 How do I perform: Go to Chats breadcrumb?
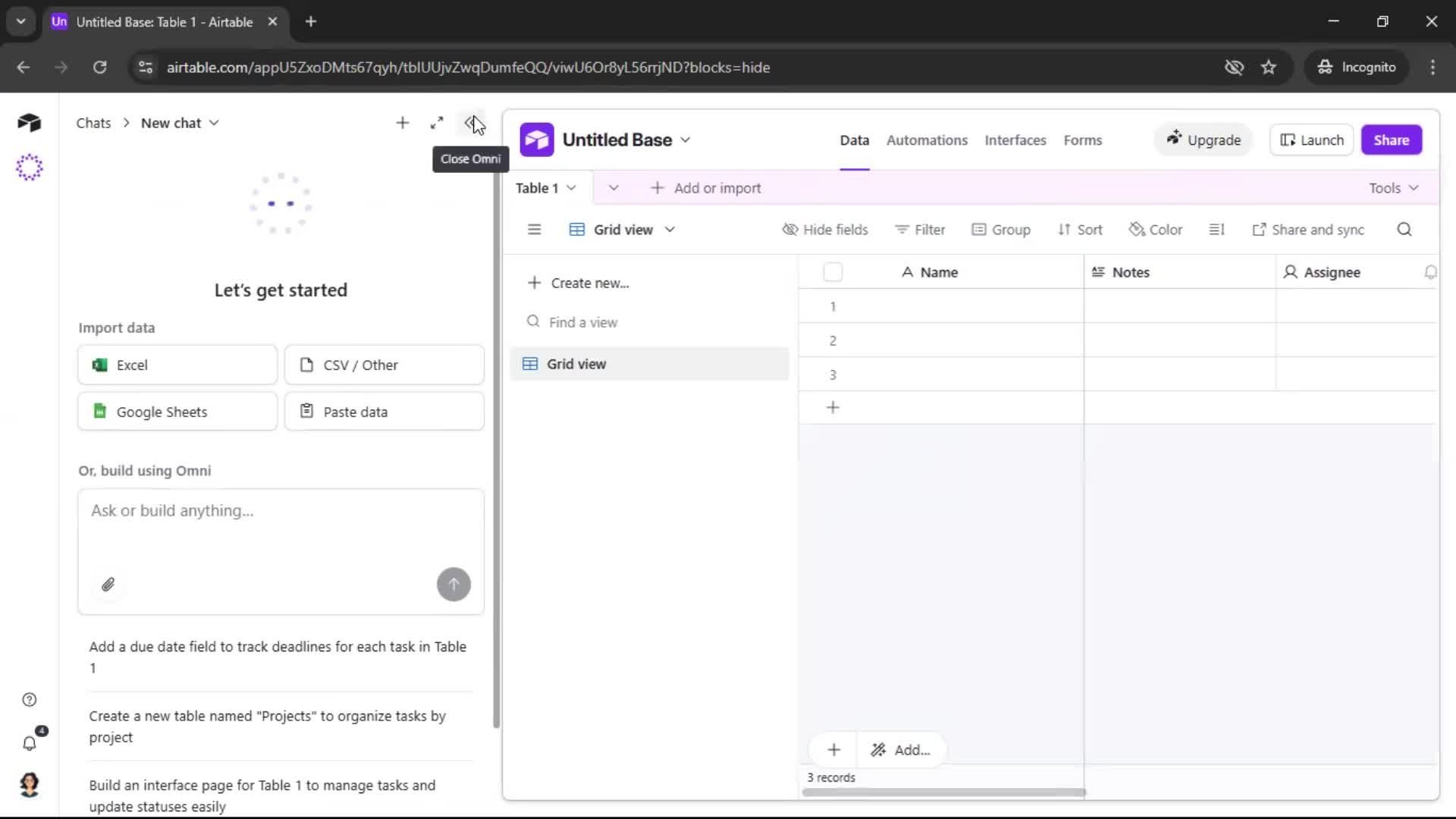pyautogui.click(x=93, y=123)
